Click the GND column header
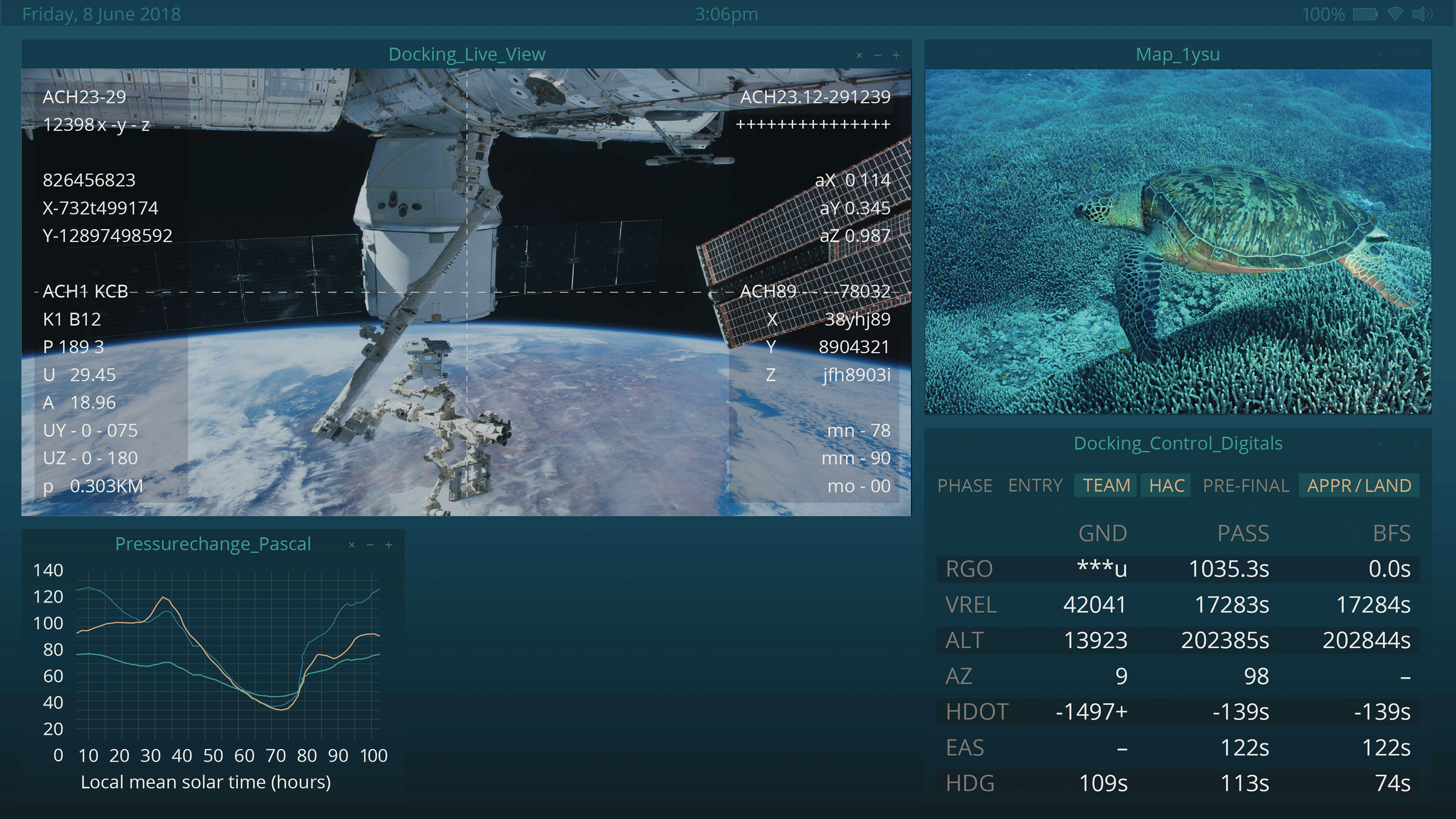The width and height of the screenshot is (1456, 819). click(1102, 533)
